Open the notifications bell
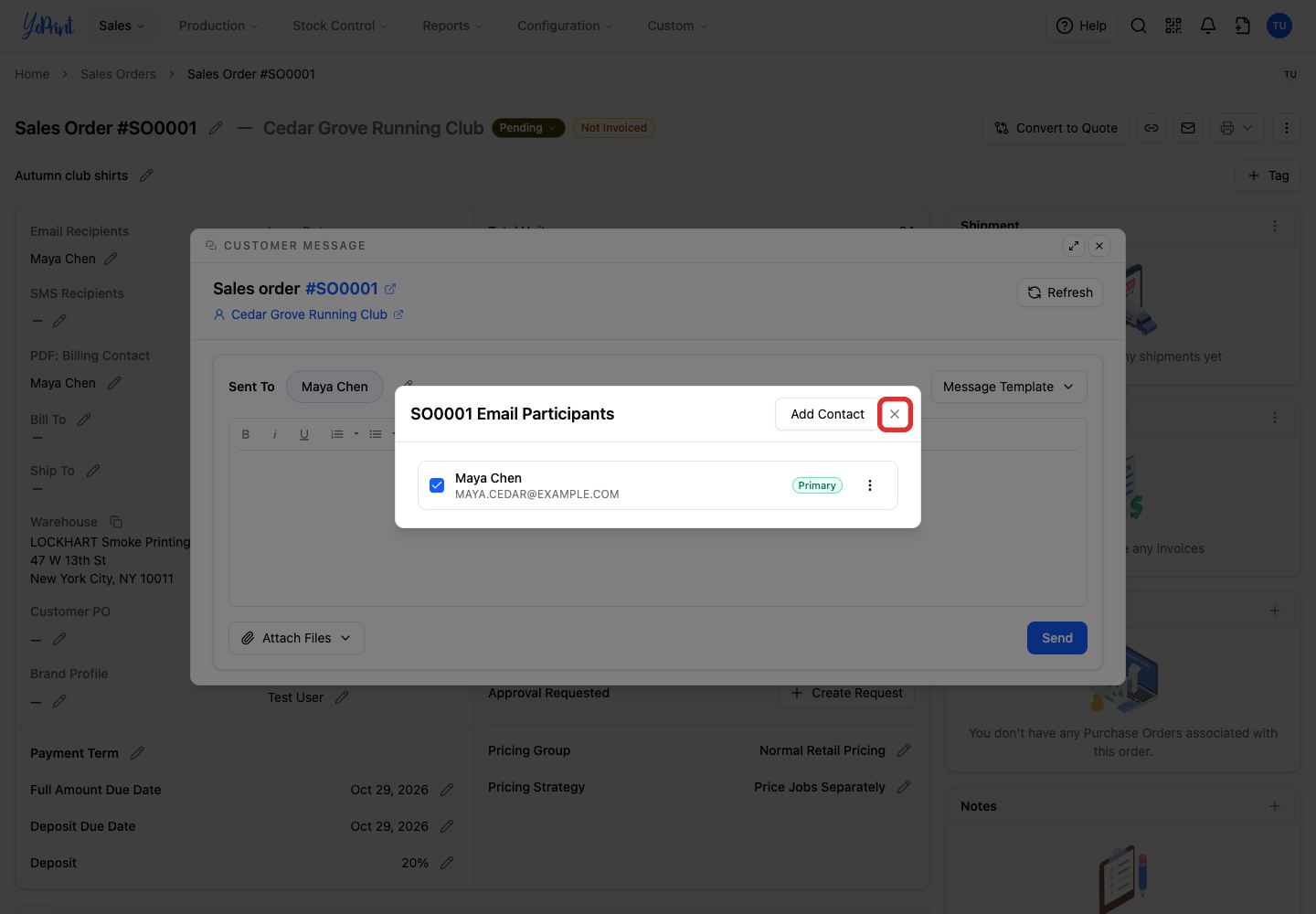 point(1208,26)
